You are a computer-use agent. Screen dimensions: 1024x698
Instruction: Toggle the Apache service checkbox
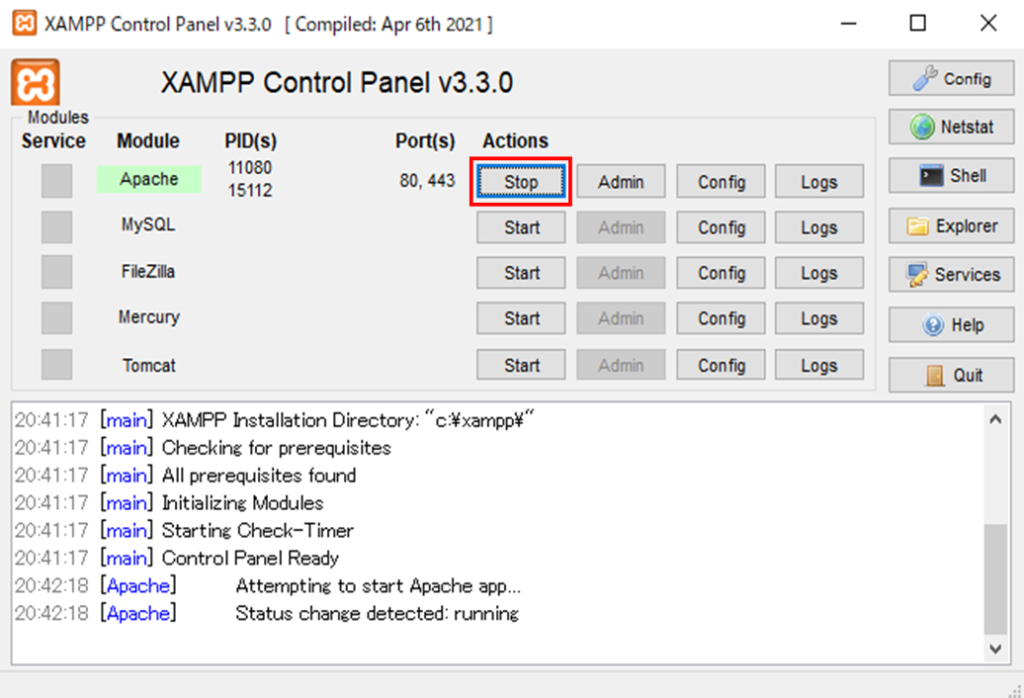click(56, 181)
